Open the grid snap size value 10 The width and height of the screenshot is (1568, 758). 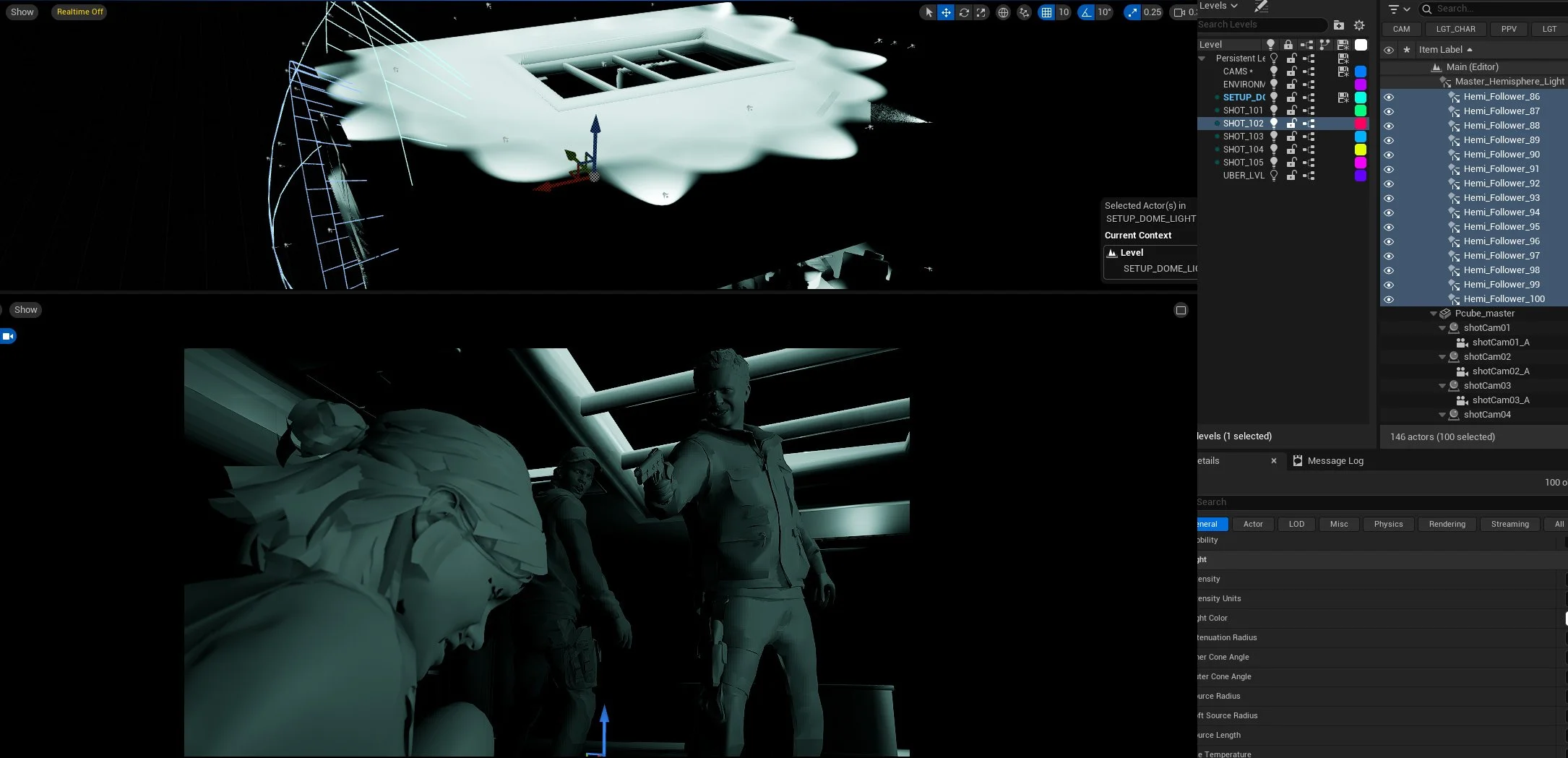click(x=1064, y=12)
